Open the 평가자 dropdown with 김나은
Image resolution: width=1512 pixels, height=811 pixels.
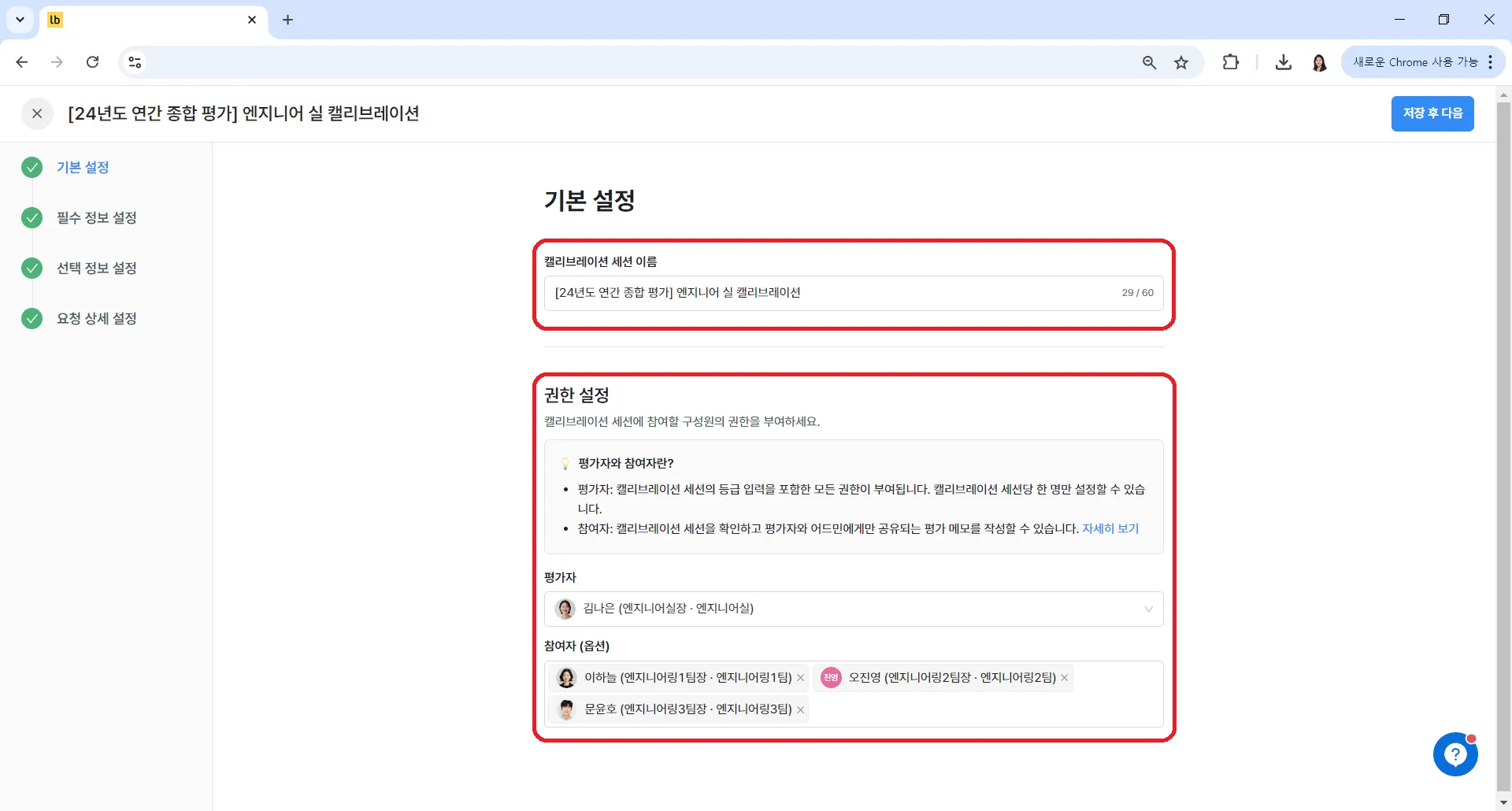coord(854,609)
